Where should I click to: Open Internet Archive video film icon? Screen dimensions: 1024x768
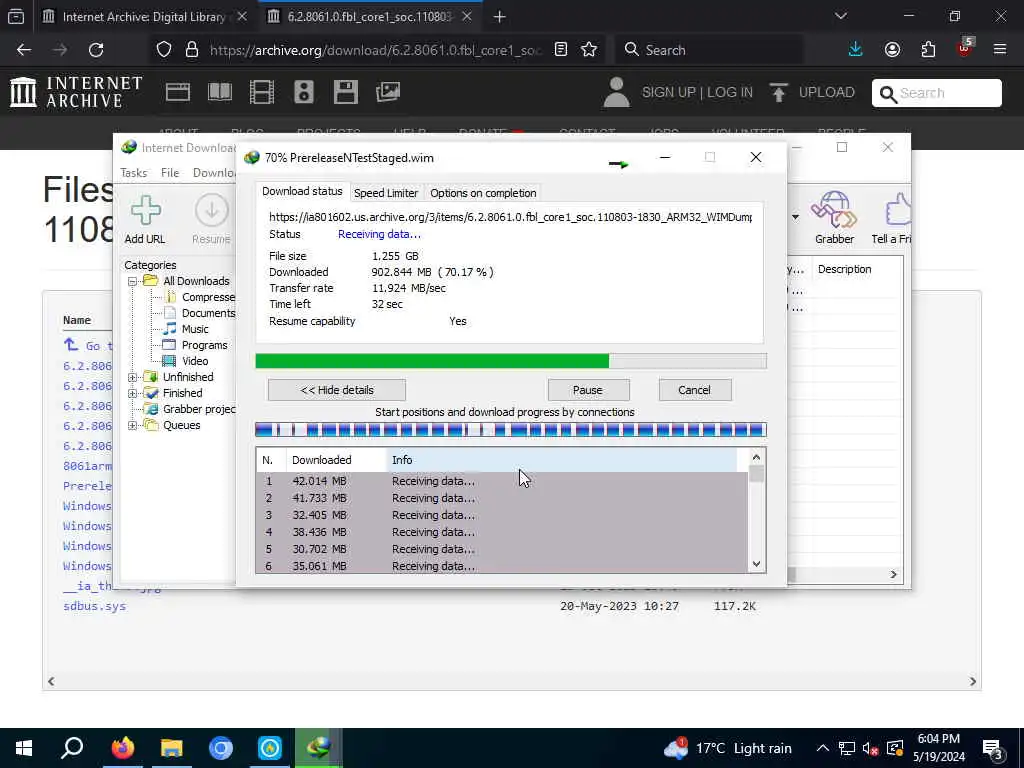(262, 92)
